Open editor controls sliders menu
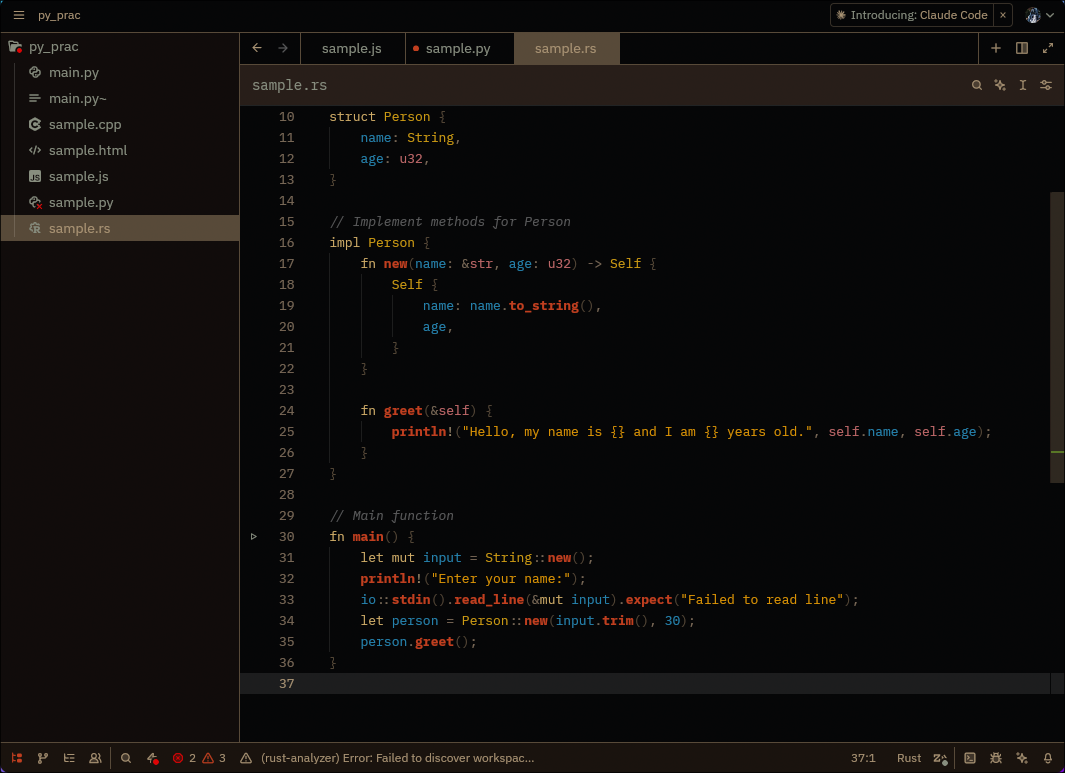Image resolution: width=1065 pixels, height=773 pixels. (1046, 85)
